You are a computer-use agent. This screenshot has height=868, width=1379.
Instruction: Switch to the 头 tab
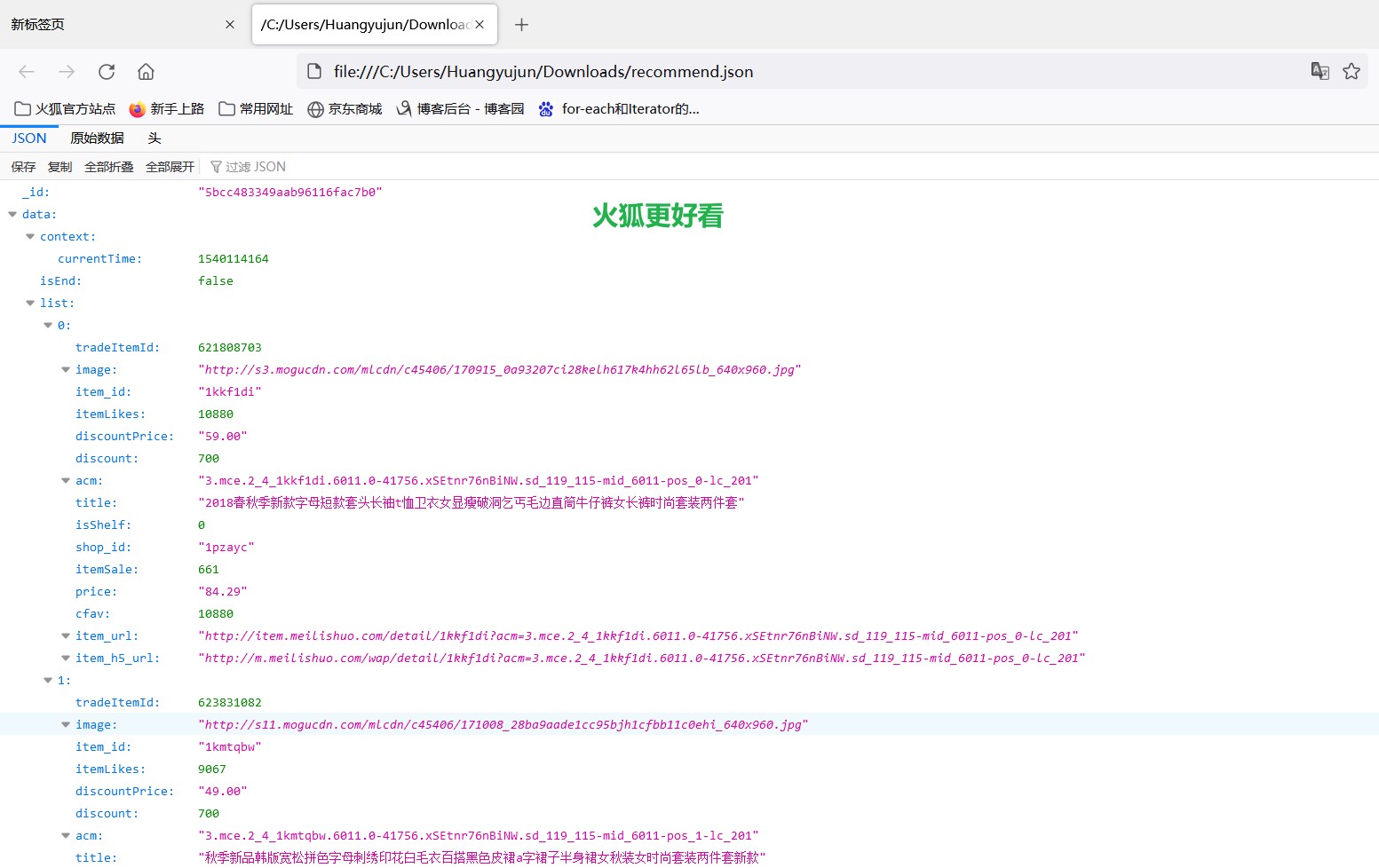point(154,138)
